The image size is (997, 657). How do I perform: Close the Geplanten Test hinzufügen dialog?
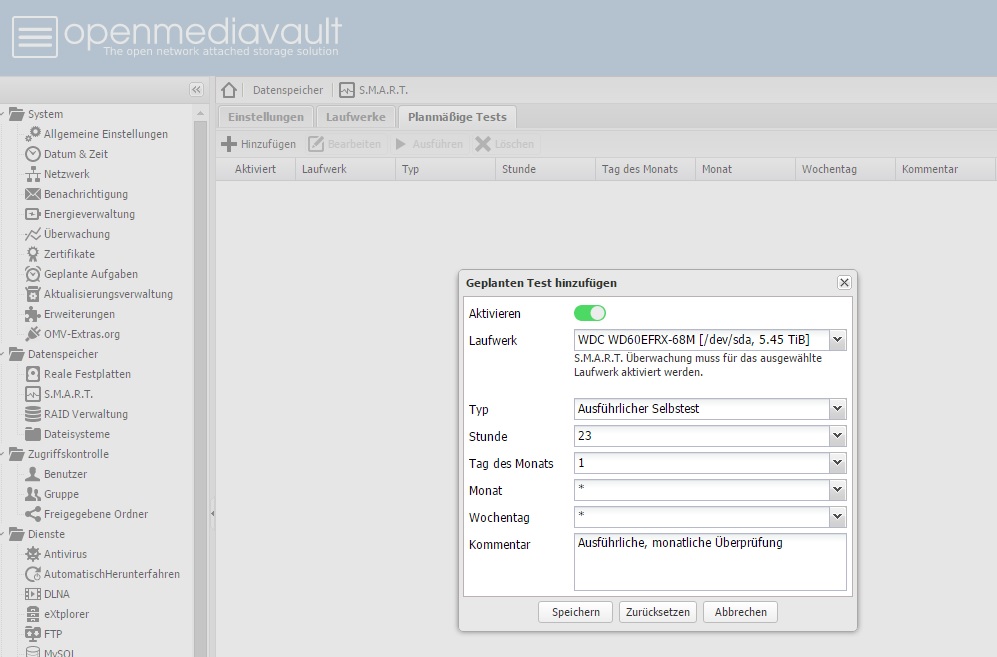tap(844, 282)
